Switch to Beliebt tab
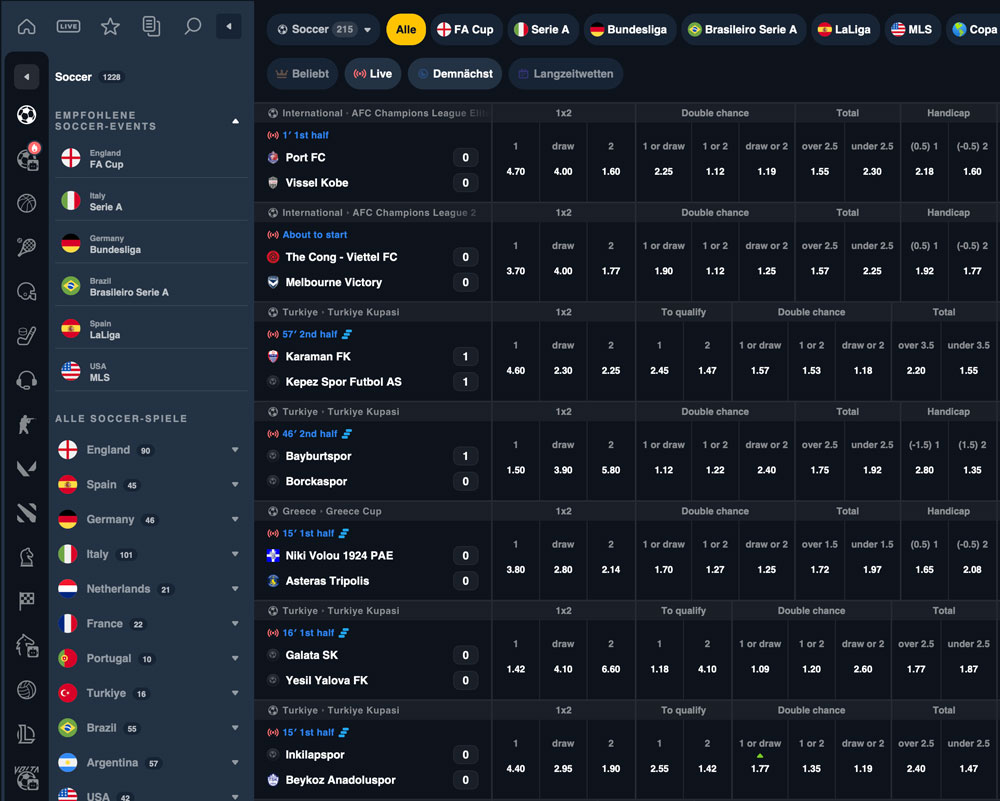 [303, 74]
